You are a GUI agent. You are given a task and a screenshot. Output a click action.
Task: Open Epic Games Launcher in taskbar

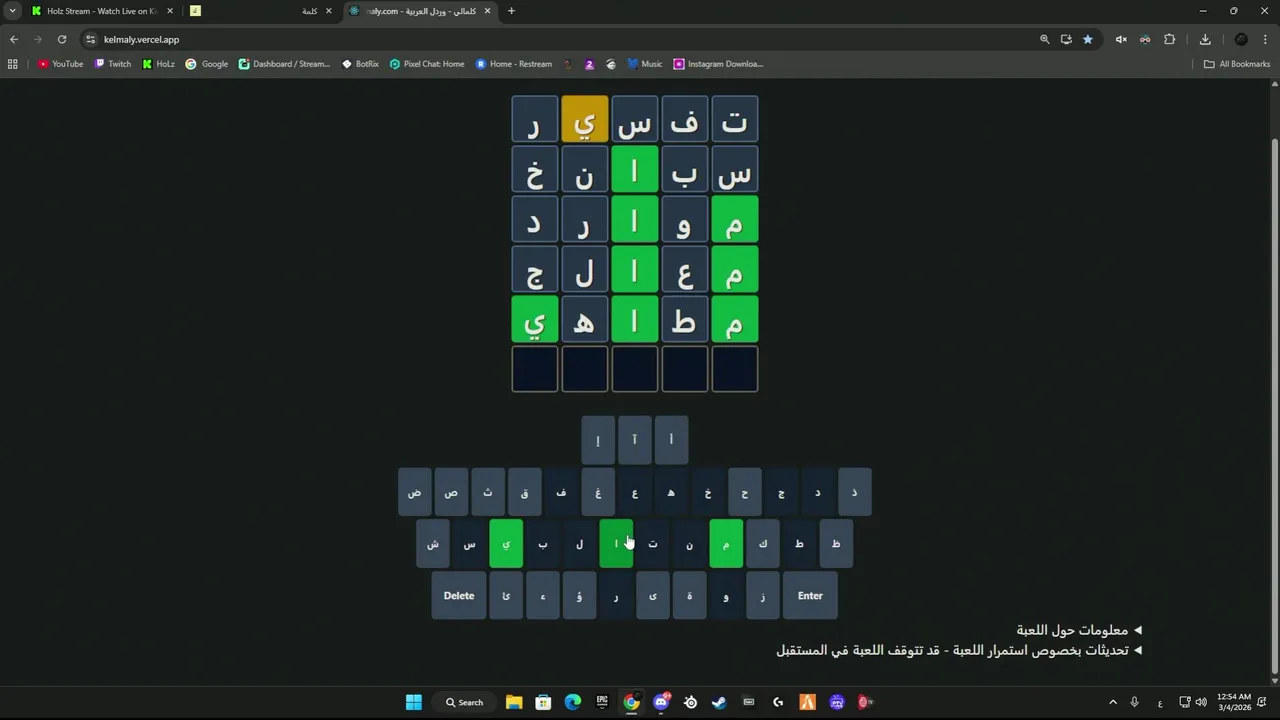(x=602, y=702)
